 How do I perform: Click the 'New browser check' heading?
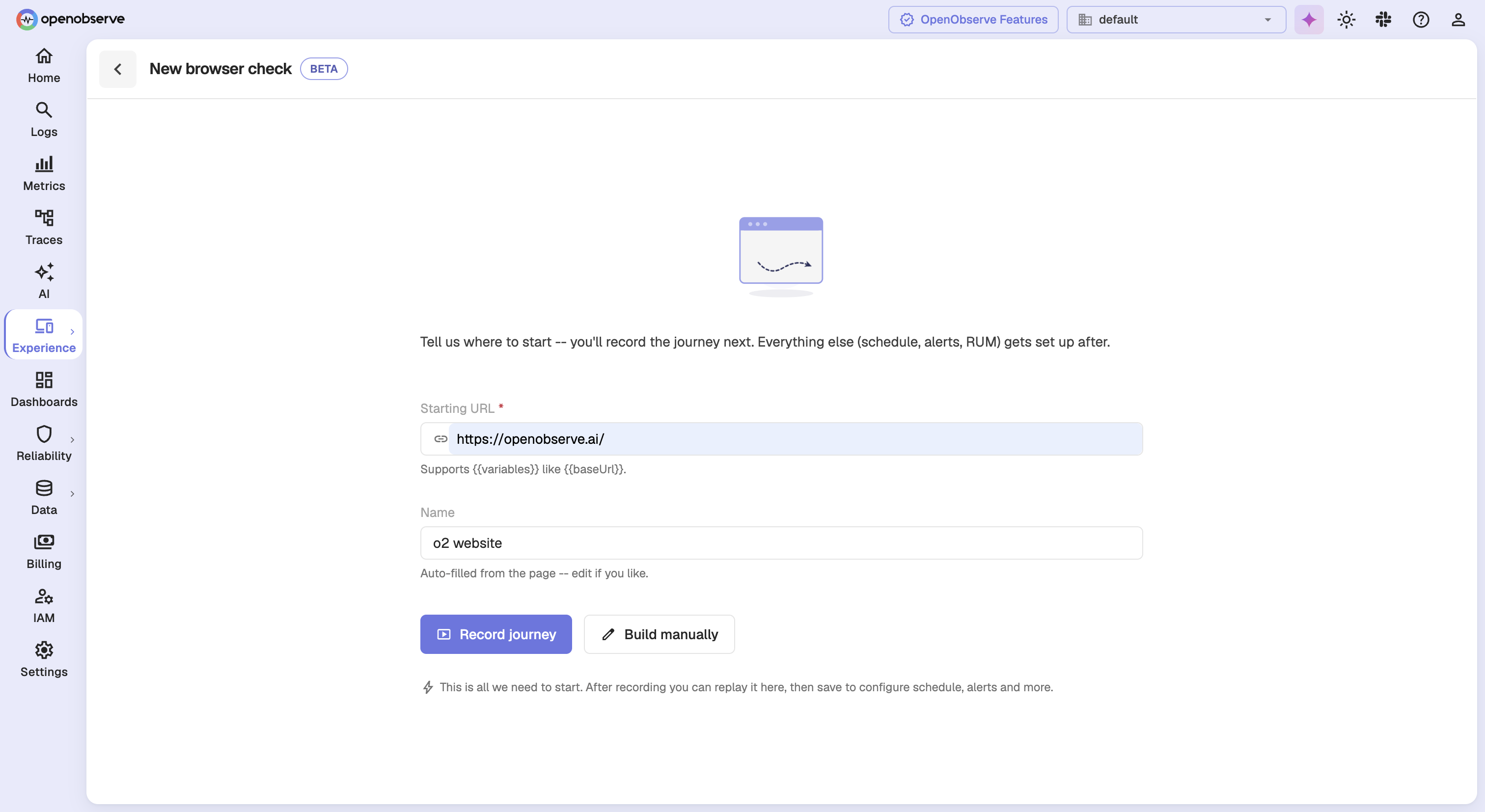point(220,69)
